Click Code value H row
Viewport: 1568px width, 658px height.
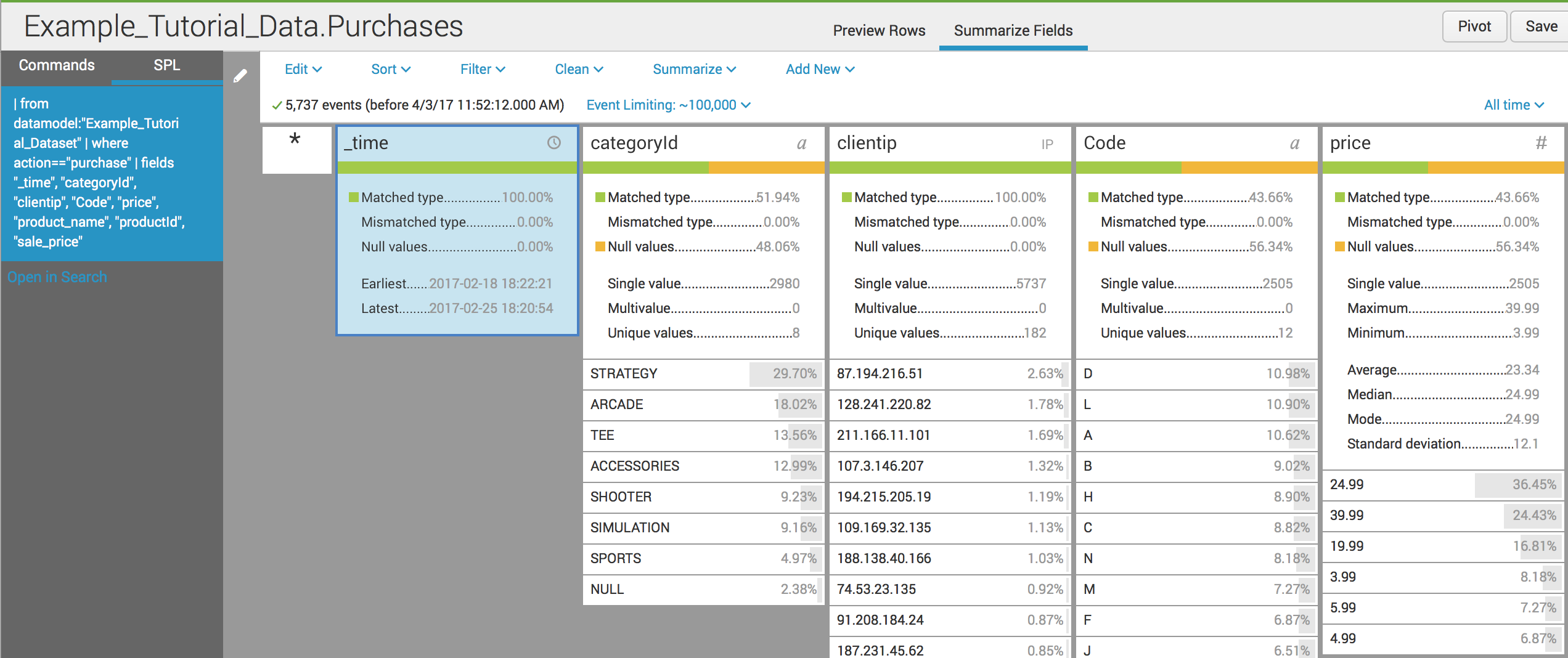[x=1196, y=497]
